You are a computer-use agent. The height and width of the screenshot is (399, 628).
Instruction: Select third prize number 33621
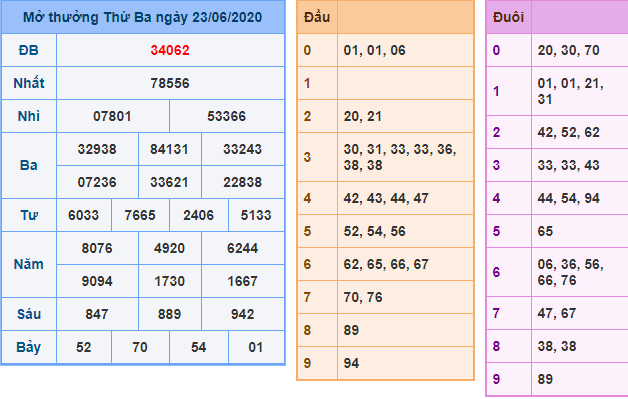(x=169, y=182)
